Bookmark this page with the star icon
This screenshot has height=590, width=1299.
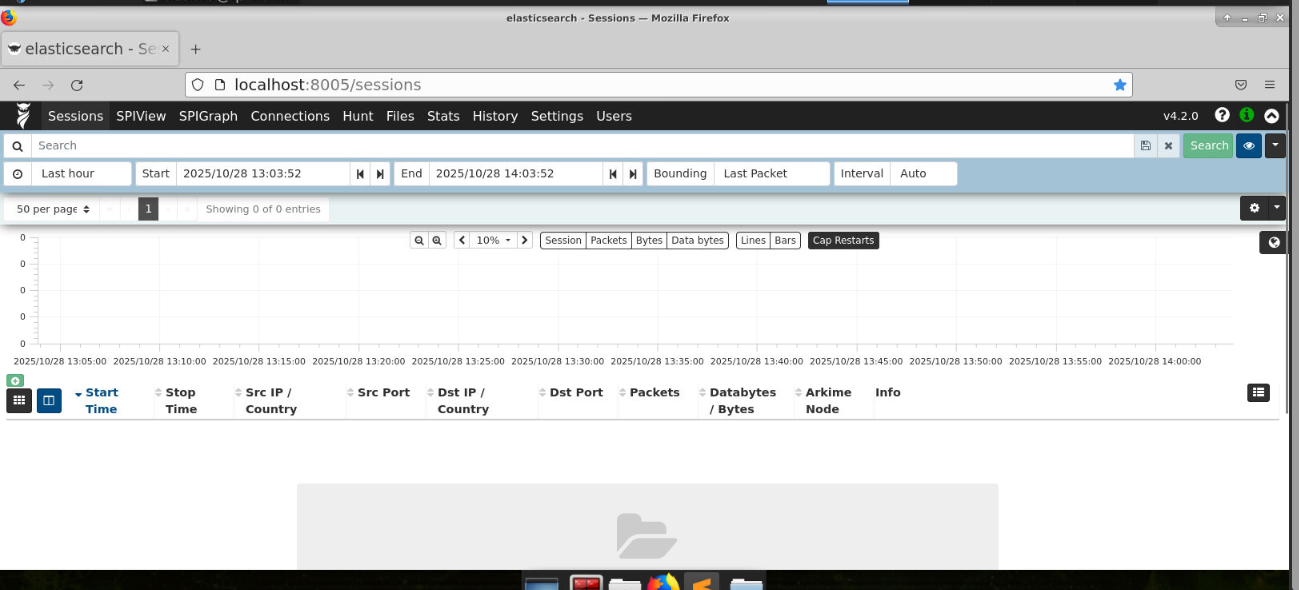pyautogui.click(x=1120, y=85)
